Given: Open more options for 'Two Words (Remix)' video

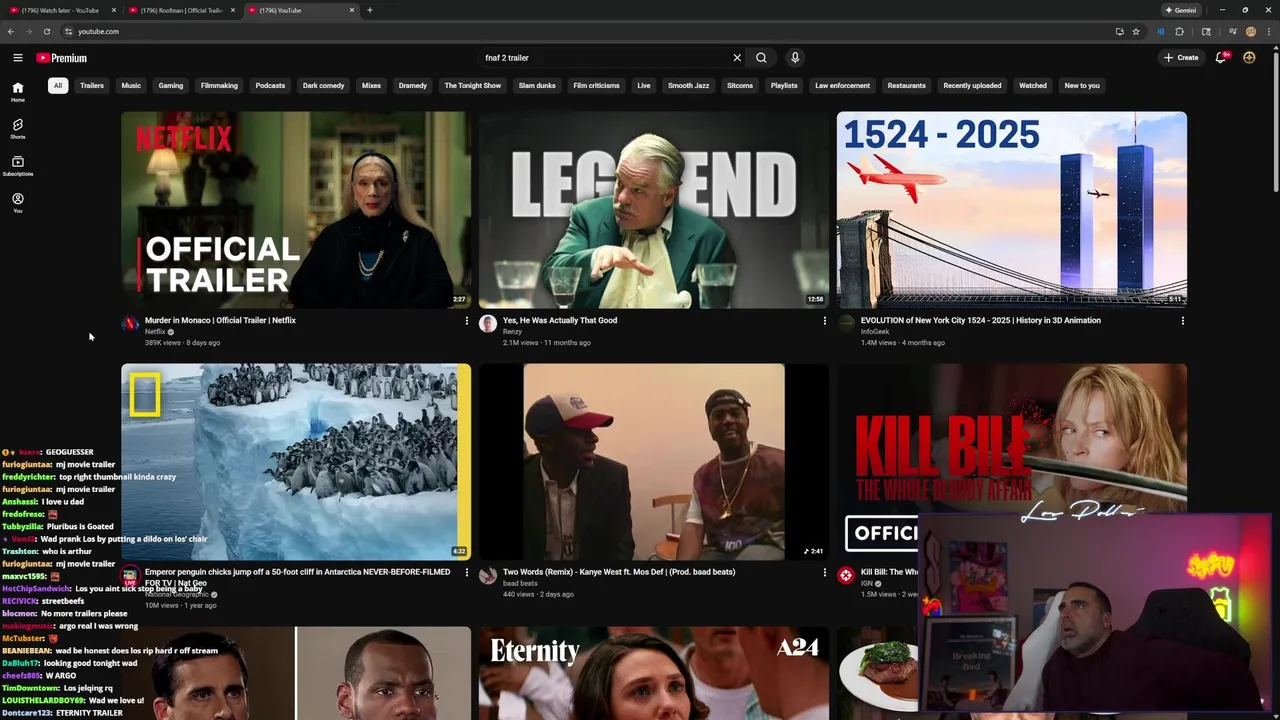Looking at the screenshot, I should click(824, 572).
